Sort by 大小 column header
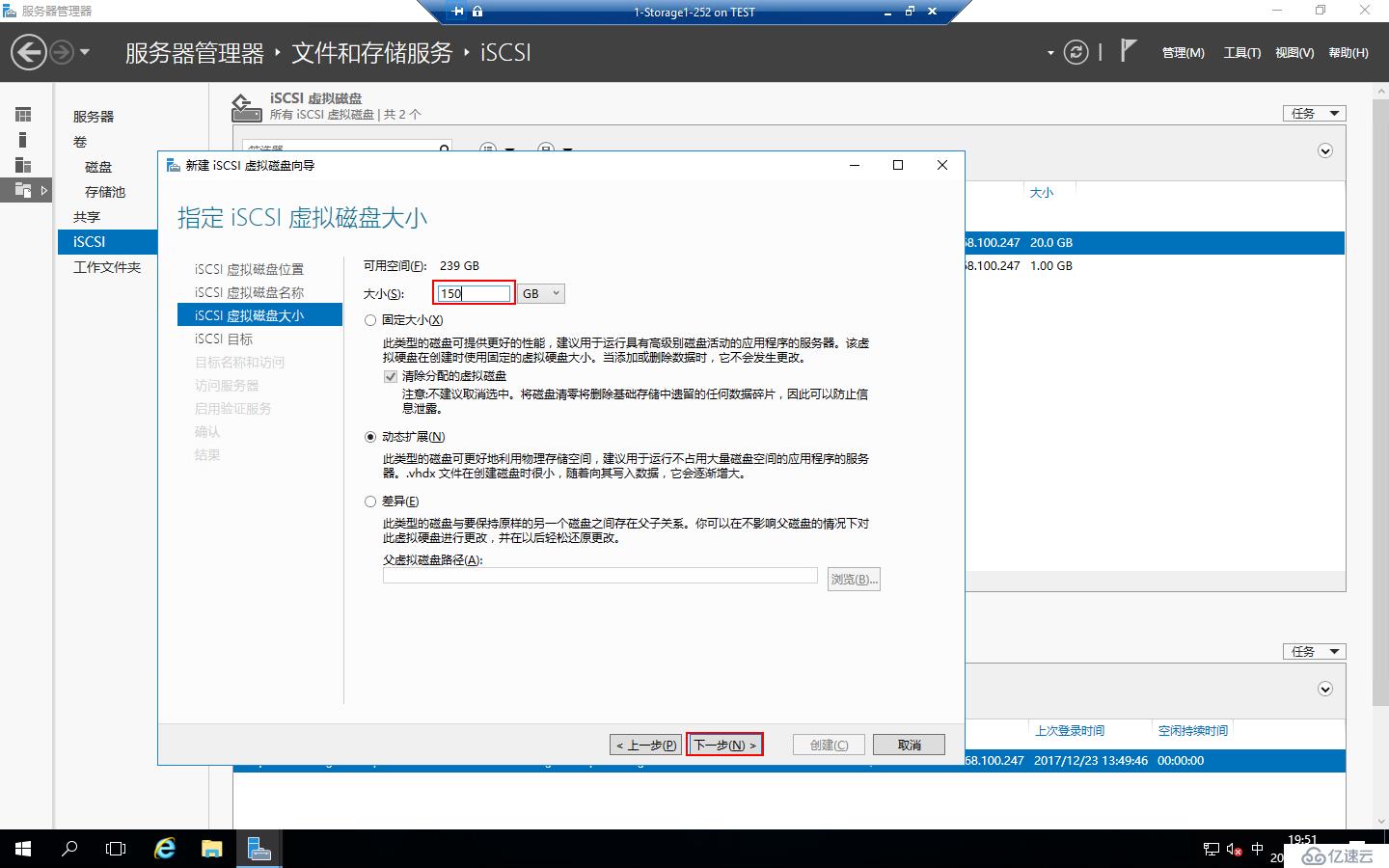Viewport: 1389px width, 868px height. [x=1042, y=193]
